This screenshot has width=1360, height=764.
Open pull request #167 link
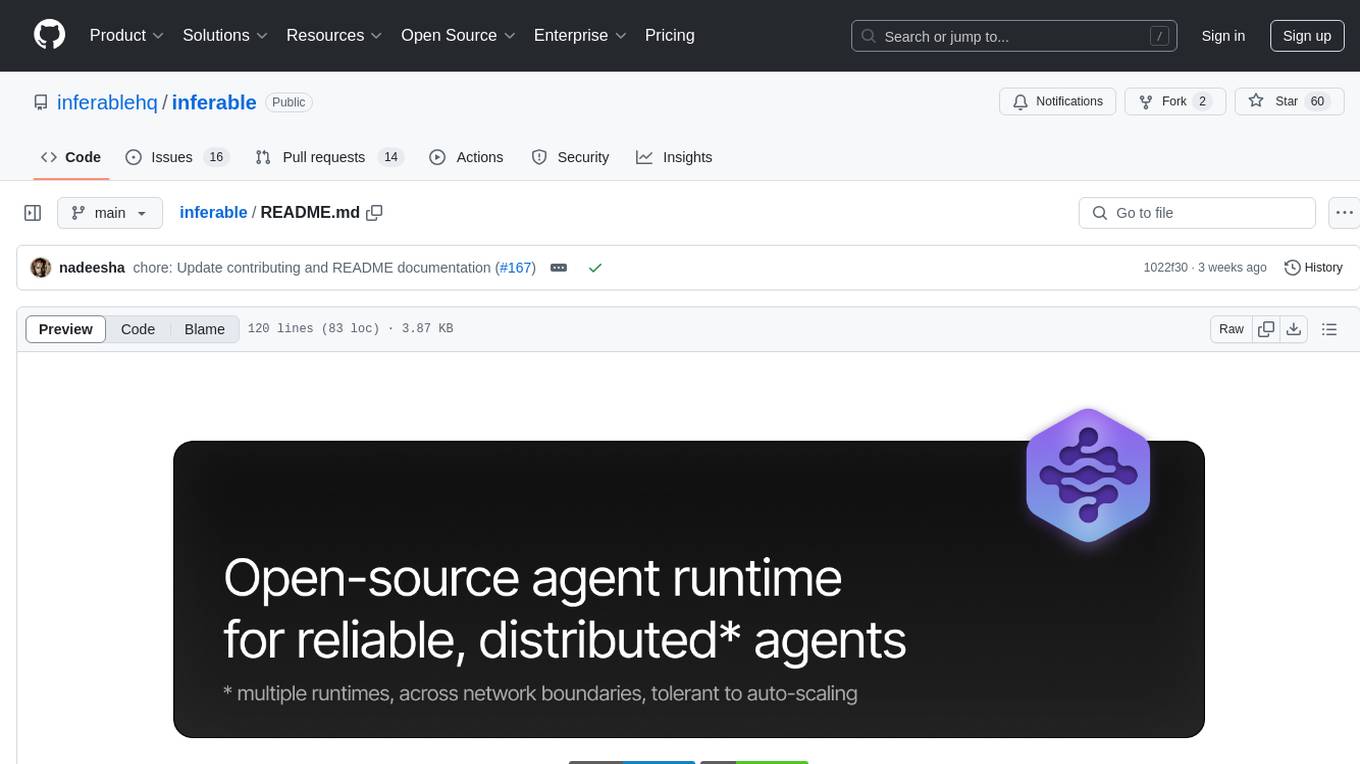click(x=516, y=268)
